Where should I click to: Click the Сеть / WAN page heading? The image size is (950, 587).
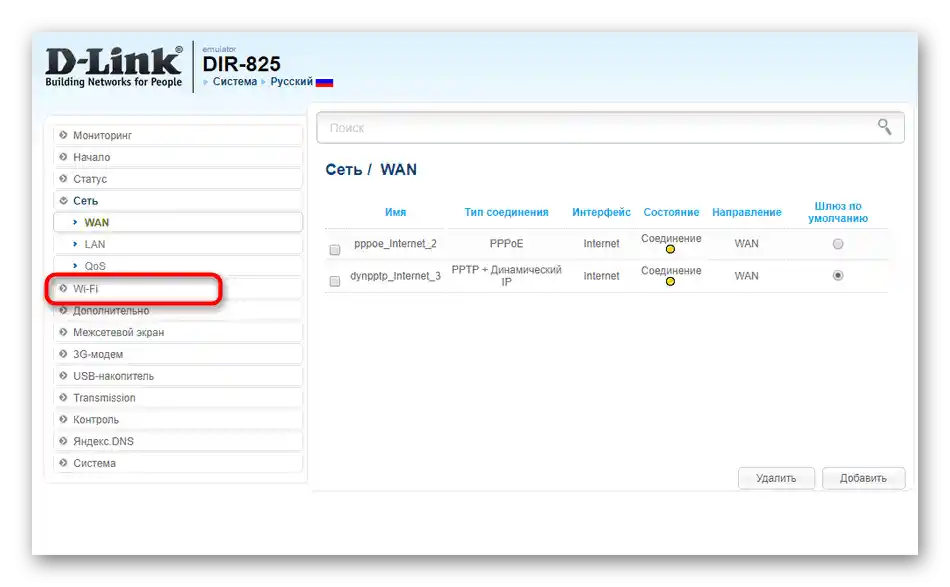[371, 170]
